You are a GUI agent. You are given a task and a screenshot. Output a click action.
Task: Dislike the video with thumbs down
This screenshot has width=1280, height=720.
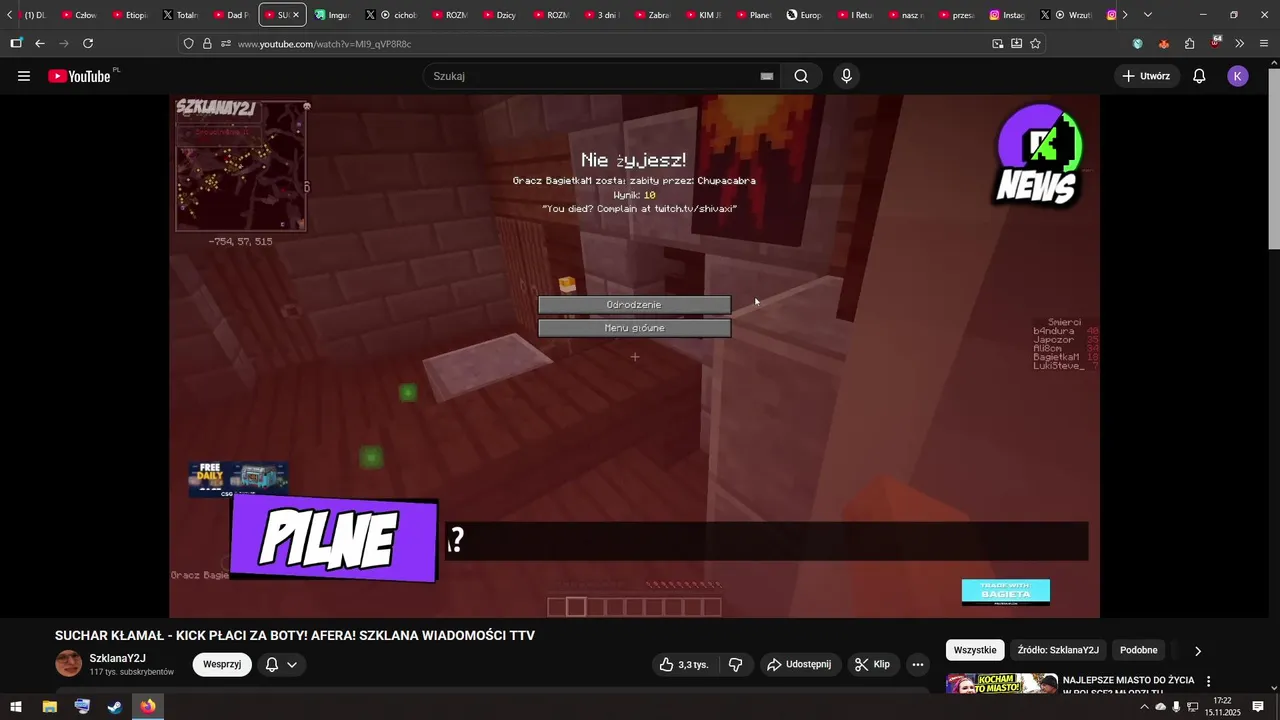coord(735,664)
